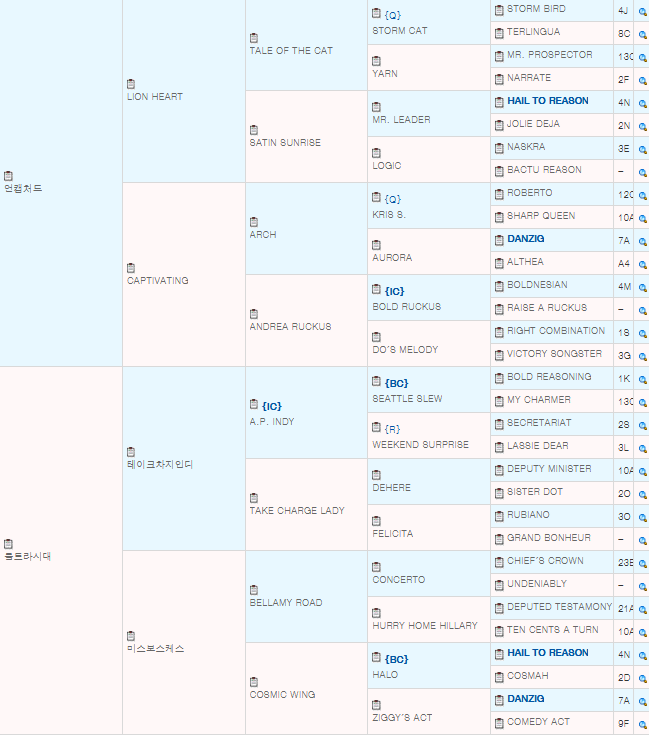This screenshot has height=735, width=649.
Task: Click the magnifier icon in the TERLINGUA row
Action: point(642,33)
